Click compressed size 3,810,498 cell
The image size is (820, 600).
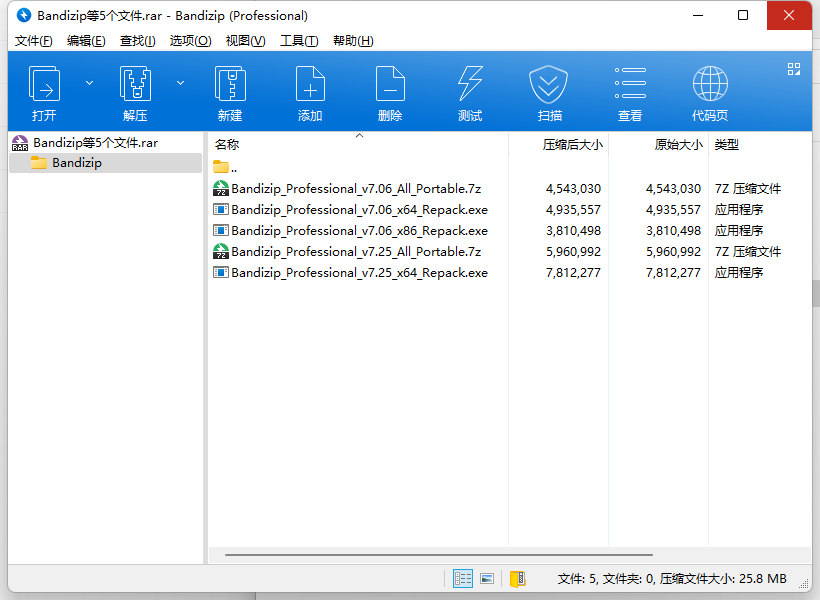(573, 231)
